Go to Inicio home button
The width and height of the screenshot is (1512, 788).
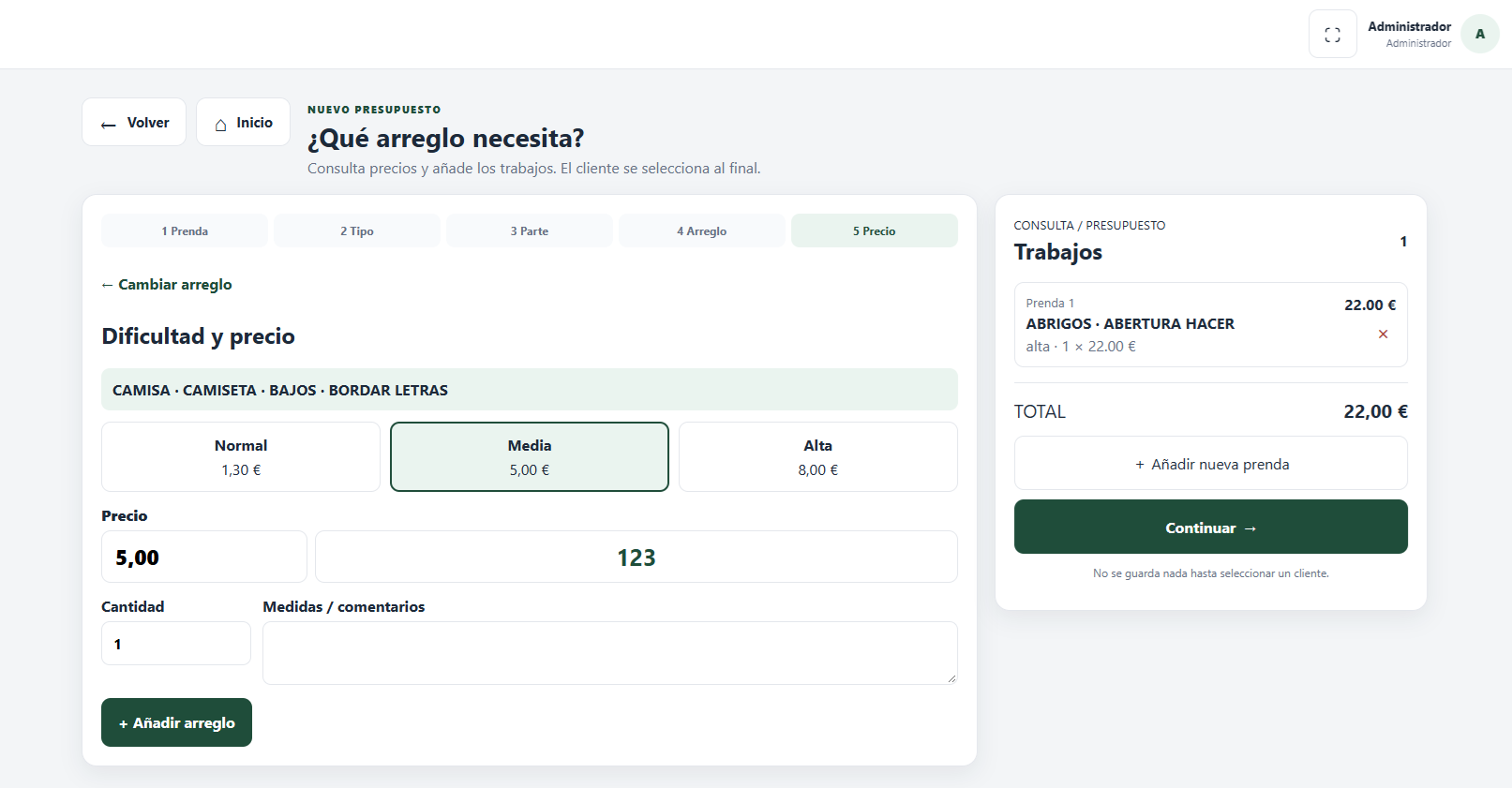(x=243, y=123)
